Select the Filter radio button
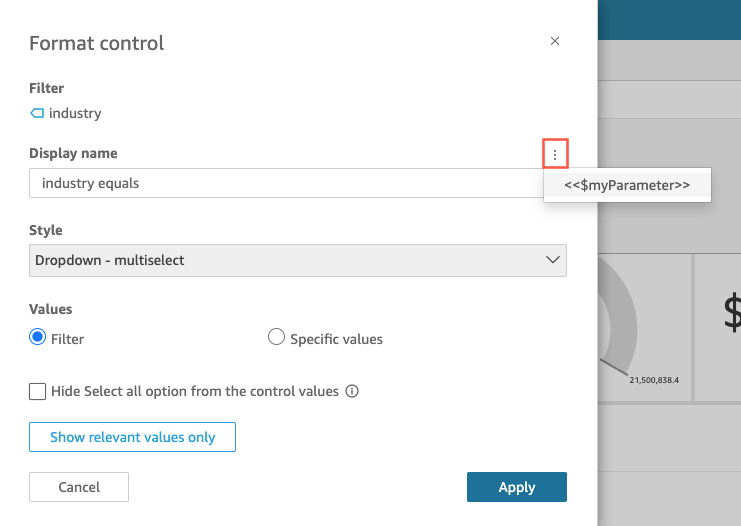Viewport: 741px width, 526px height. click(39, 338)
